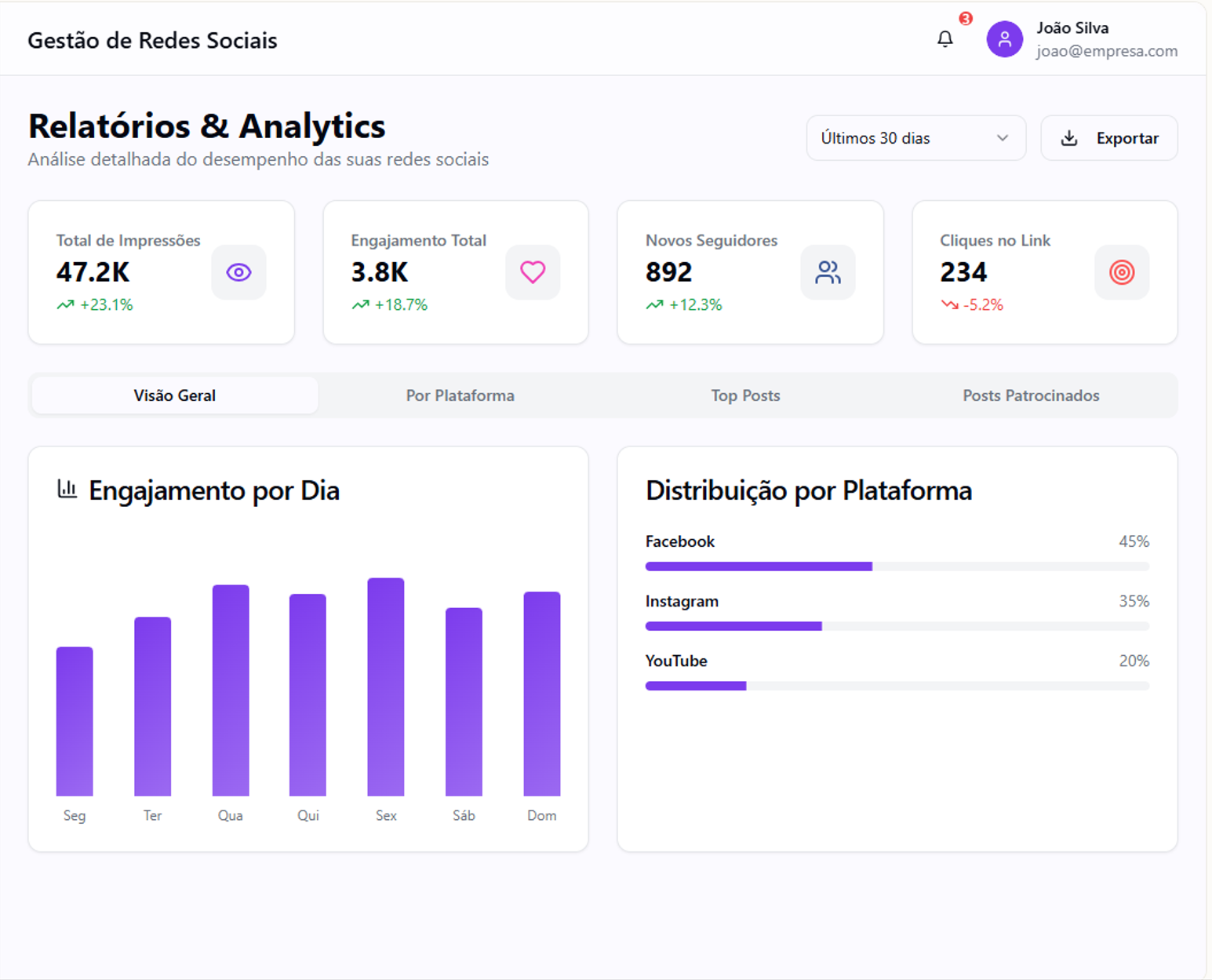The image size is (1212, 980).
Task: Click the target icon in Cliques no Link
Action: point(1122,272)
